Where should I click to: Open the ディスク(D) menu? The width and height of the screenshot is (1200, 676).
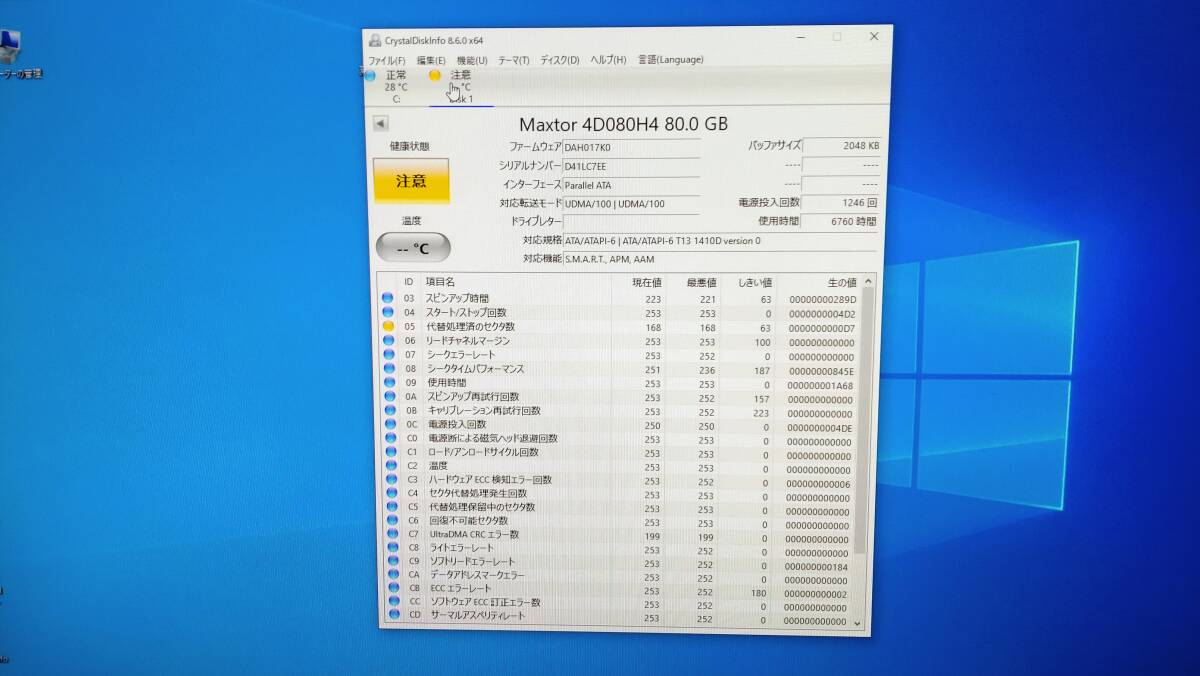(x=560, y=60)
